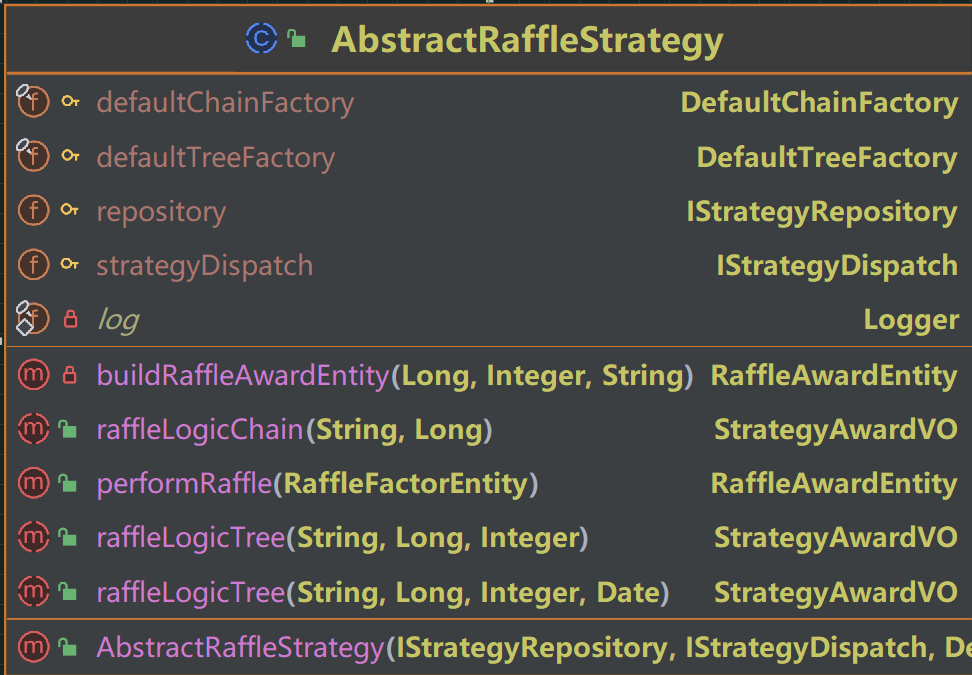Select the AbstractRaffleStrategy constructor entry
972x675 pixels.
(x=488, y=647)
